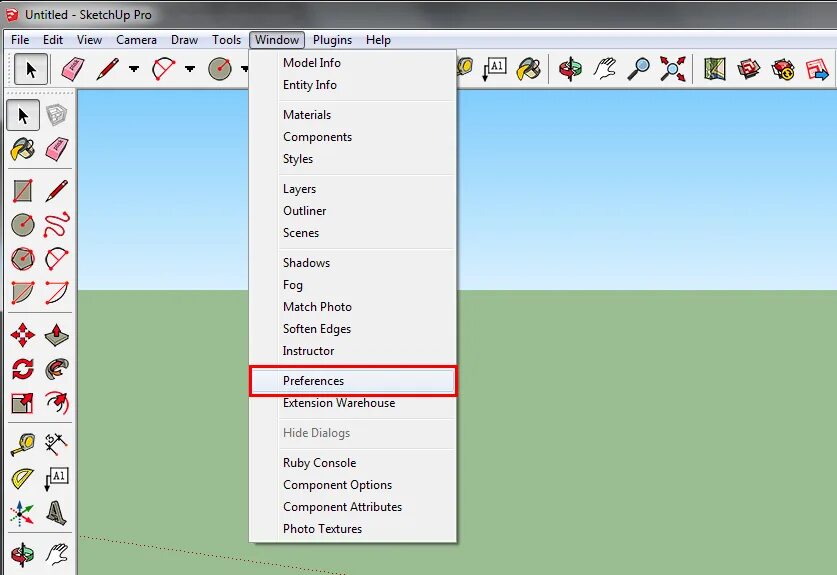Select the Outliner menu entry
This screenshot has width=837, height=575.
tap(353, 211)
